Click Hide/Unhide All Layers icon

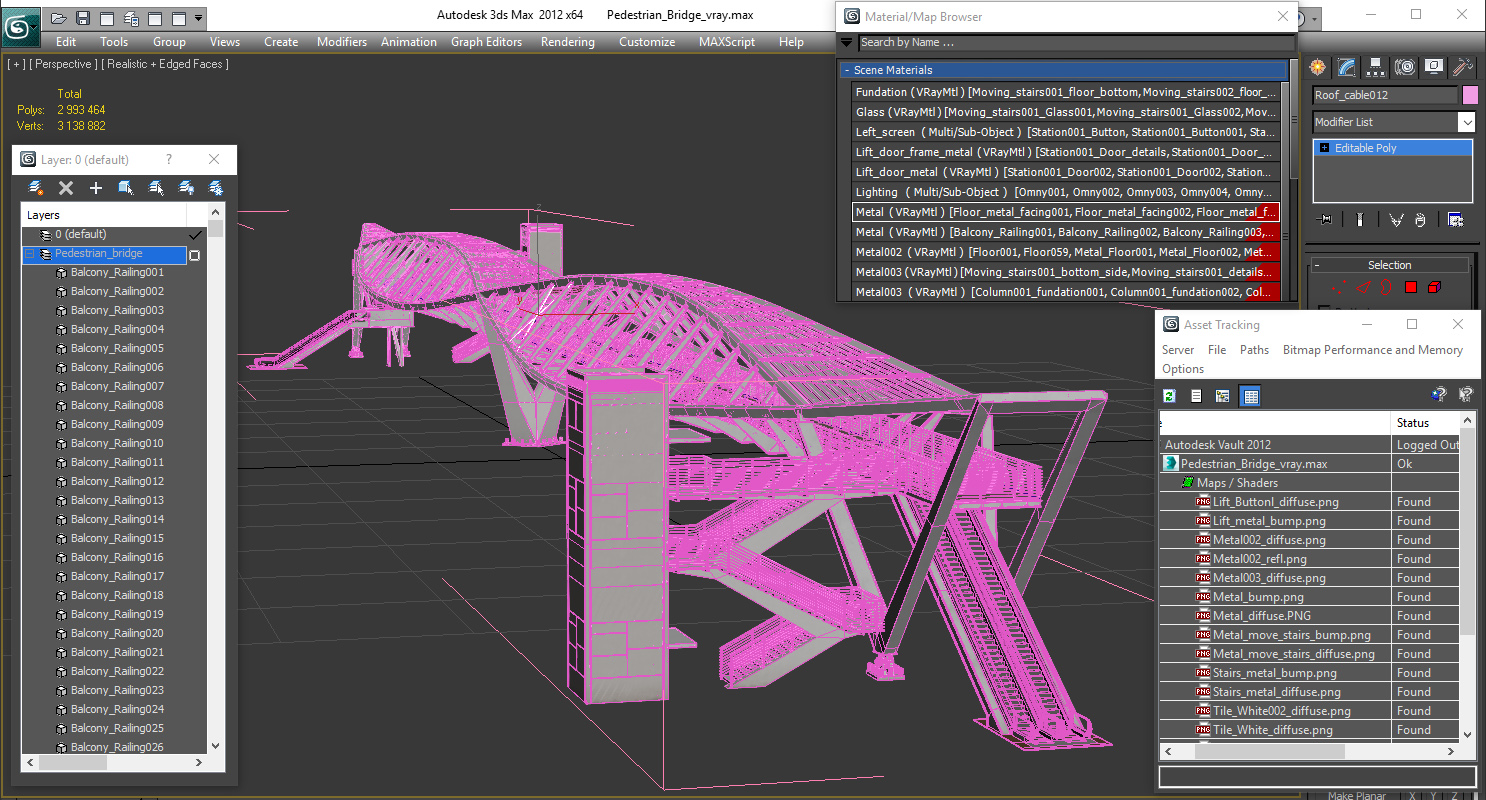(x=186, y=188)
